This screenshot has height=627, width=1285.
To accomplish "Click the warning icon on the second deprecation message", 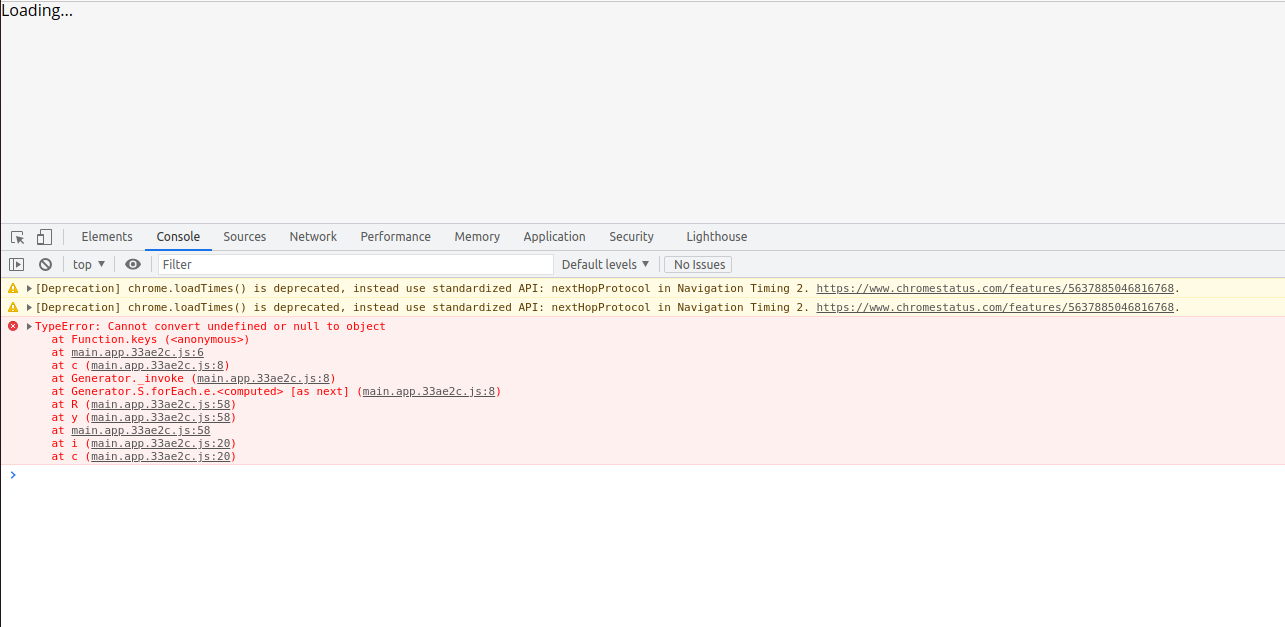I will [x=11, y=307].
